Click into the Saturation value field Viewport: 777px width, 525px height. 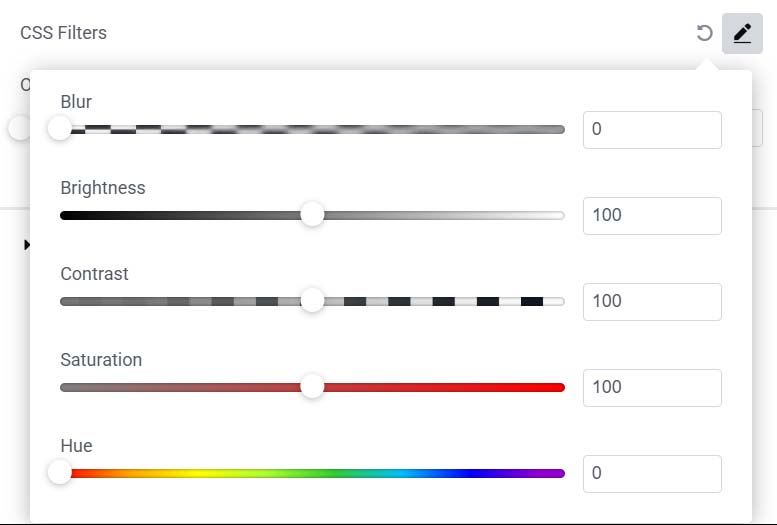coord(651,388)
